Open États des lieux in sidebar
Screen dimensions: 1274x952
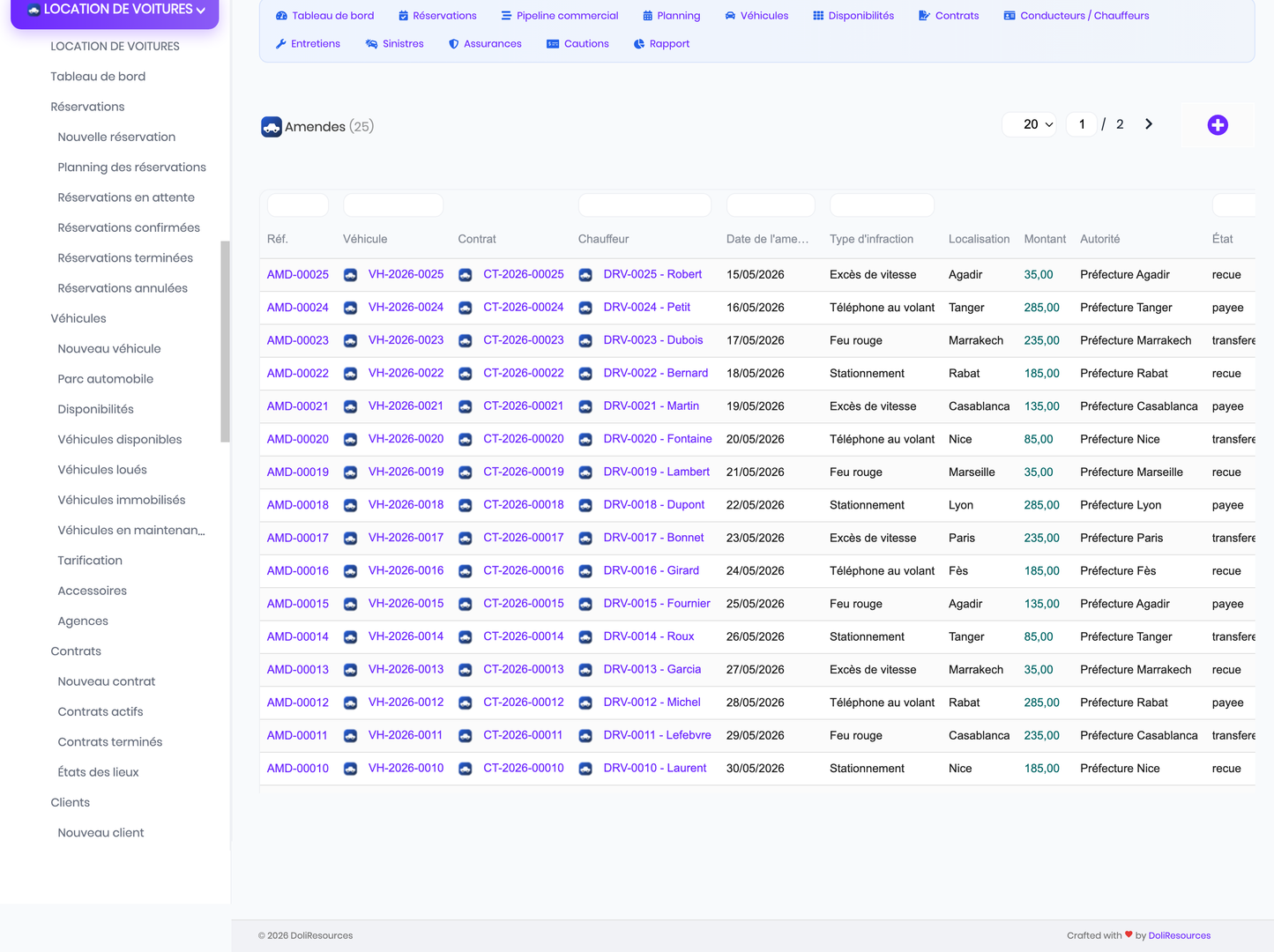(98, 772)
